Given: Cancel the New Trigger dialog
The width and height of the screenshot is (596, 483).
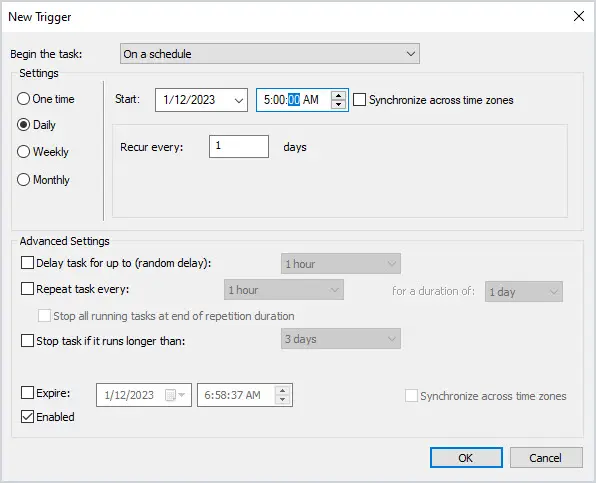Looking at the screenshot, I should pyautogui.click(x=546, y=458).
